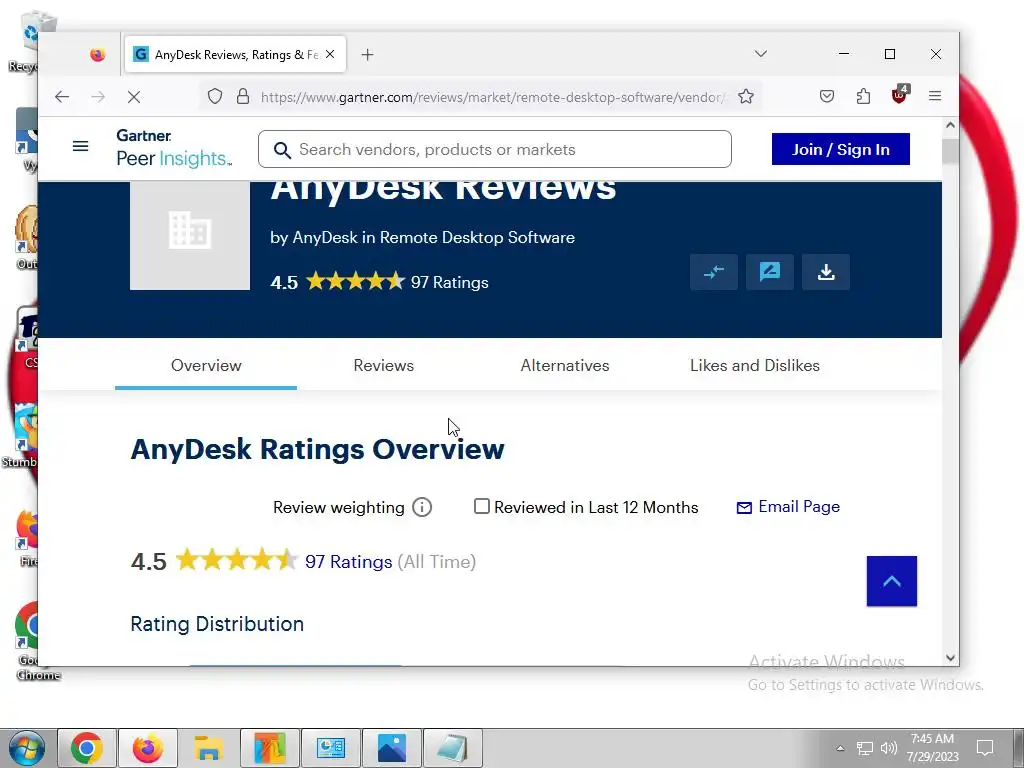Click the Email Page link

click(788, 507)
